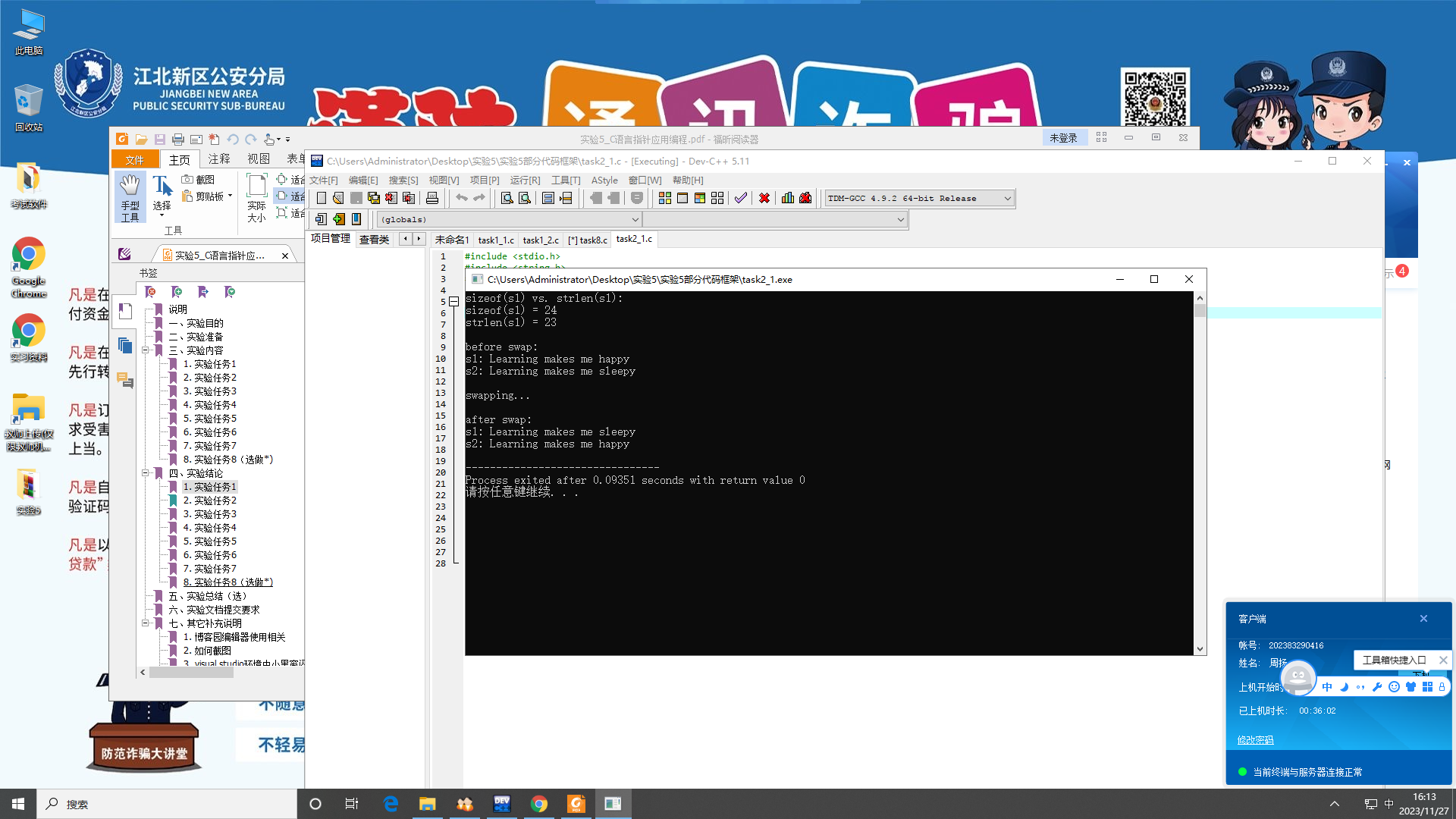Click the 修改密码 link

click(x=1255, y=740)
